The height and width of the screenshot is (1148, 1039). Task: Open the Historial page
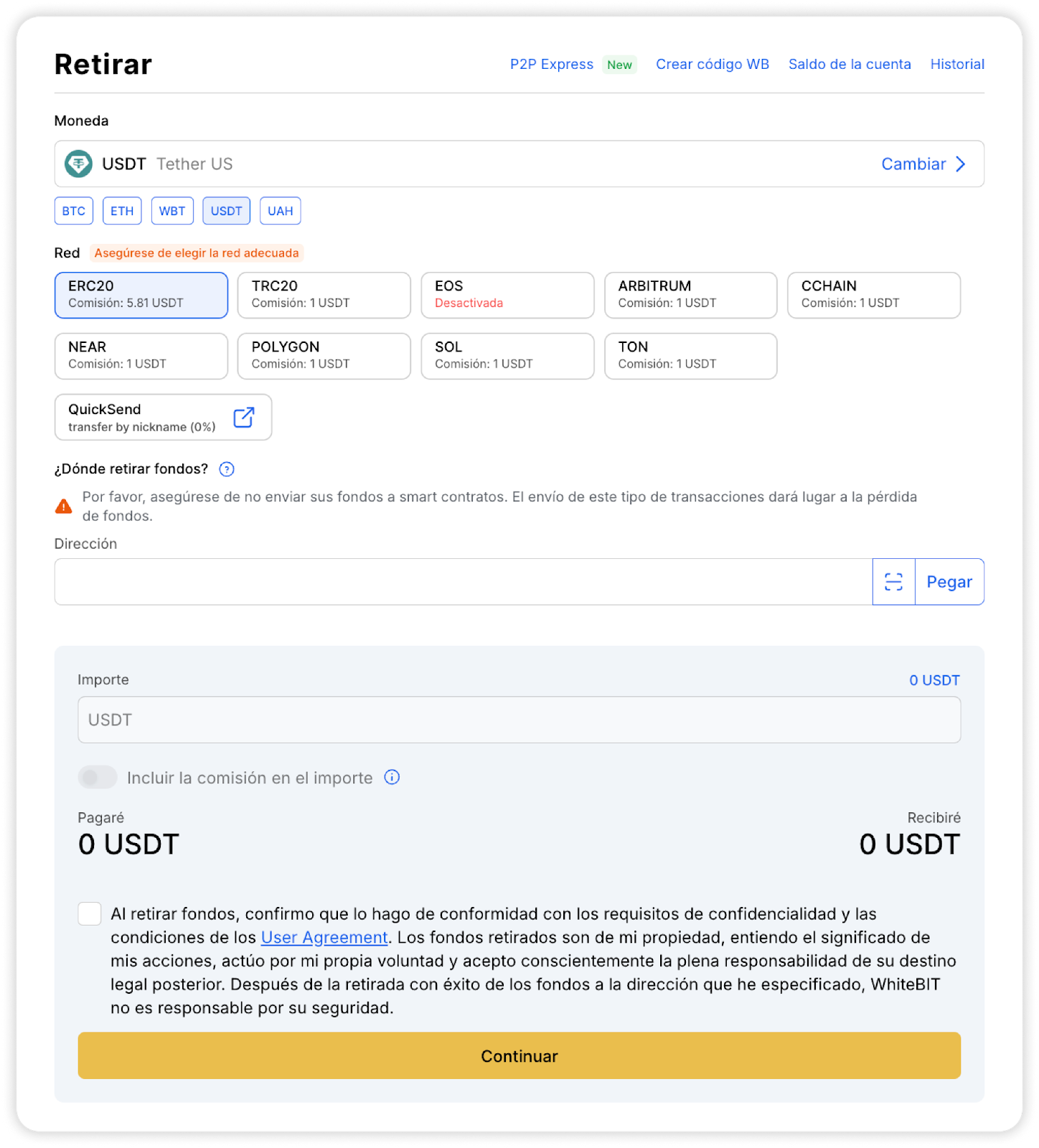point(957,64)
